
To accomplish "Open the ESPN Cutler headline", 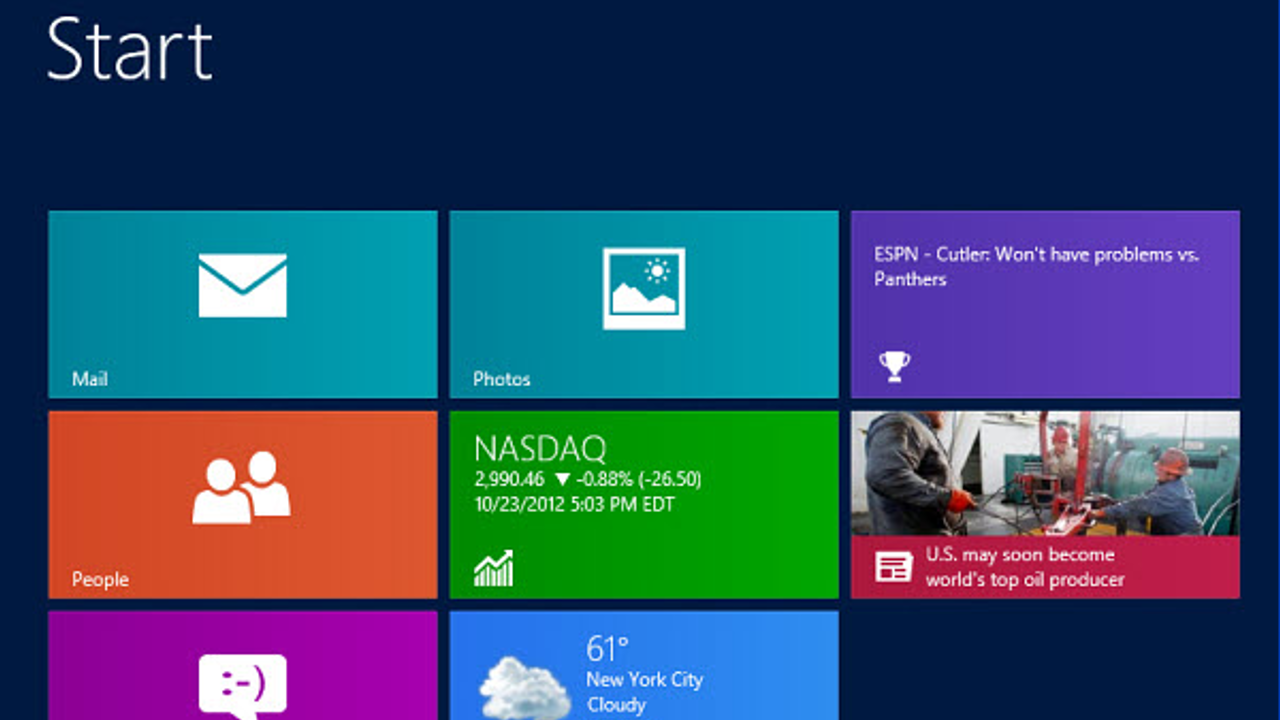I will [1036, 266].
